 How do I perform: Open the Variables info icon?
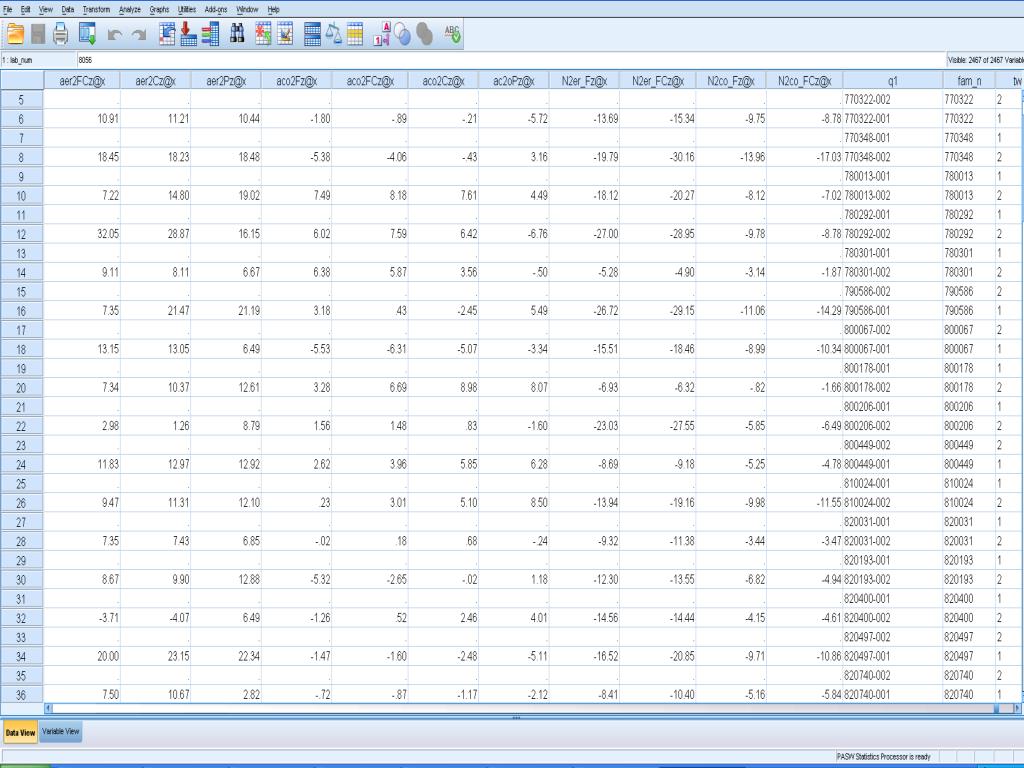coord(210,34)
